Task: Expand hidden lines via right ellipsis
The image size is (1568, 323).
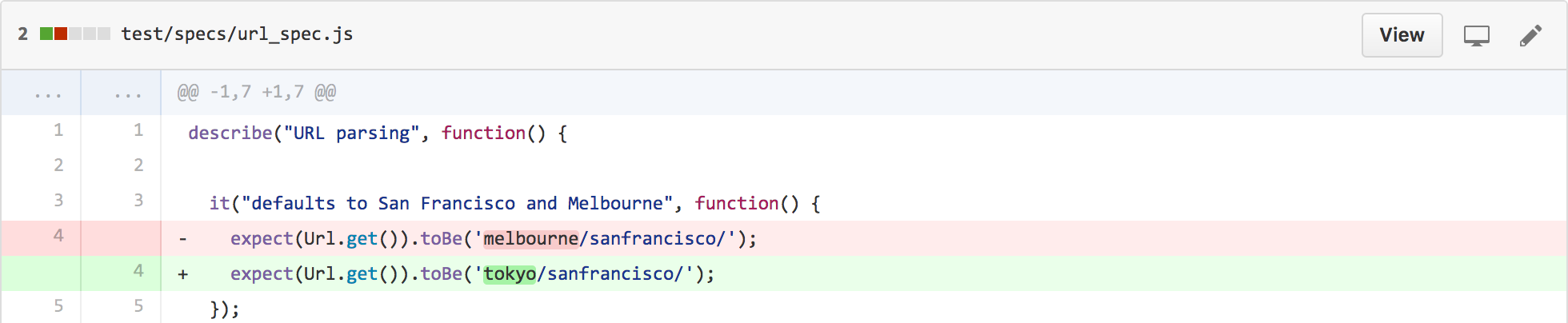Action: tap(128, 94)
